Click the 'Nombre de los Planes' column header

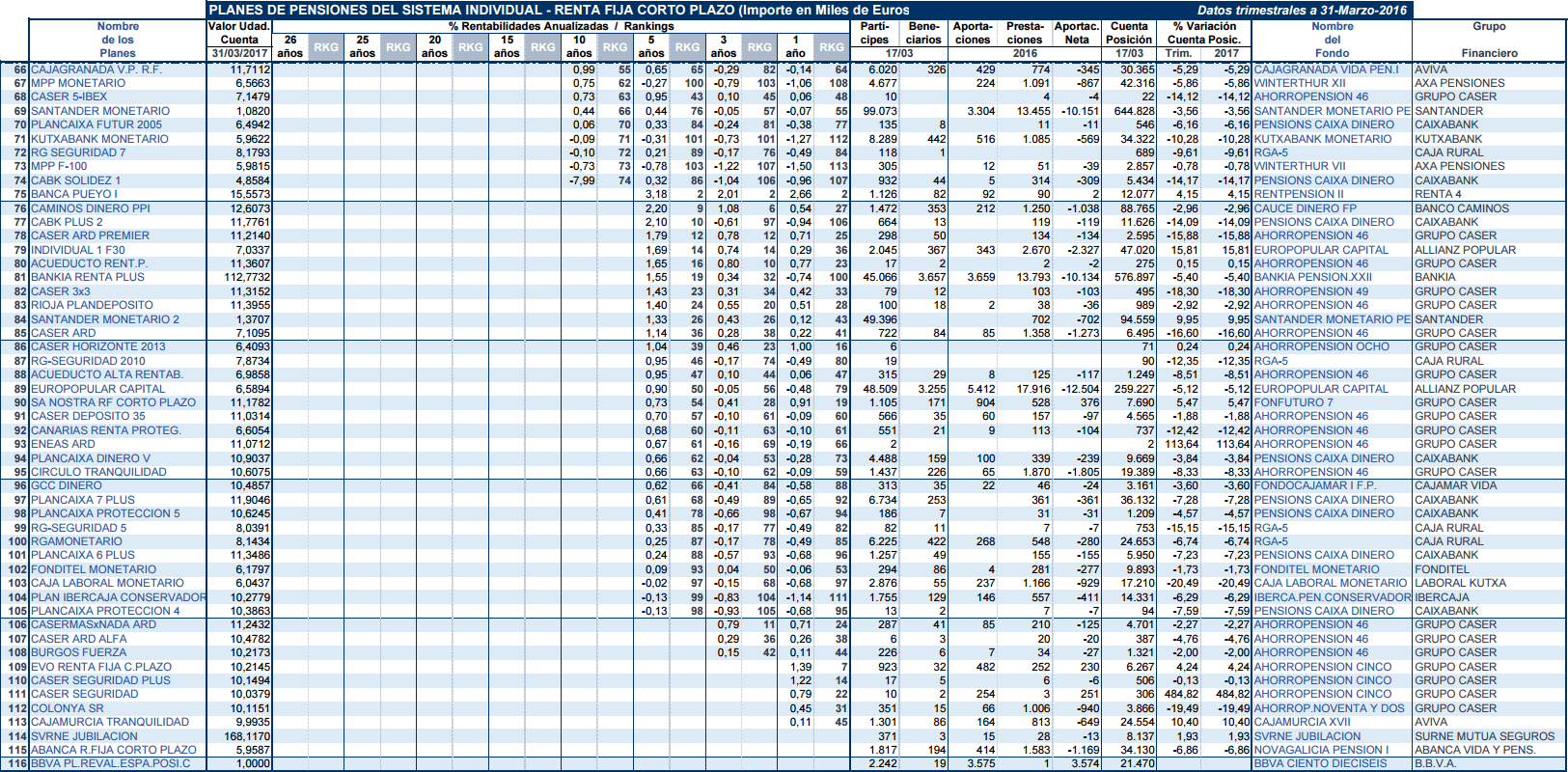coord(118,40)
